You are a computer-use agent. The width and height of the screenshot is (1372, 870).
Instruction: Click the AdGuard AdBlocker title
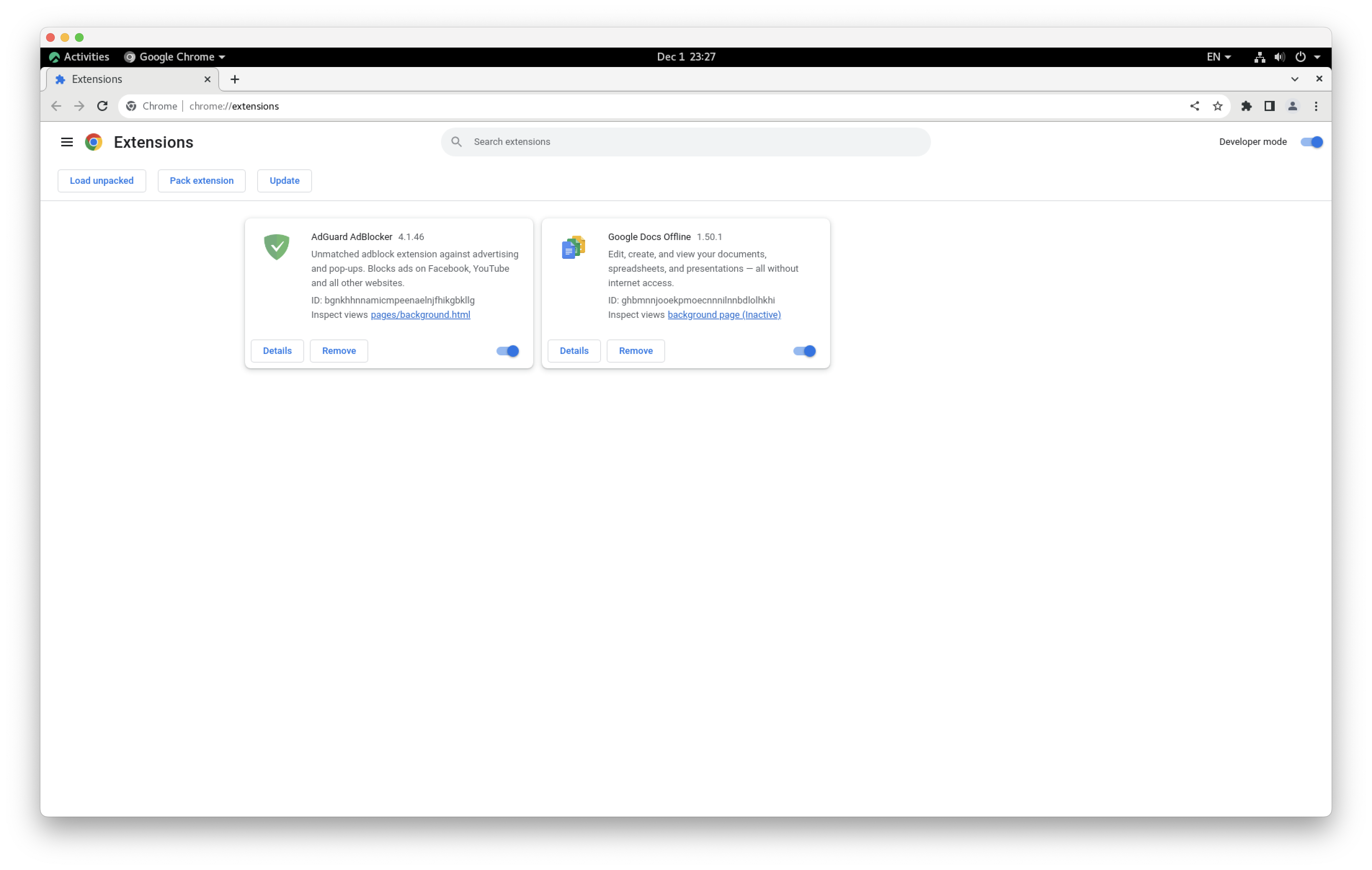[x=352, y=236]
